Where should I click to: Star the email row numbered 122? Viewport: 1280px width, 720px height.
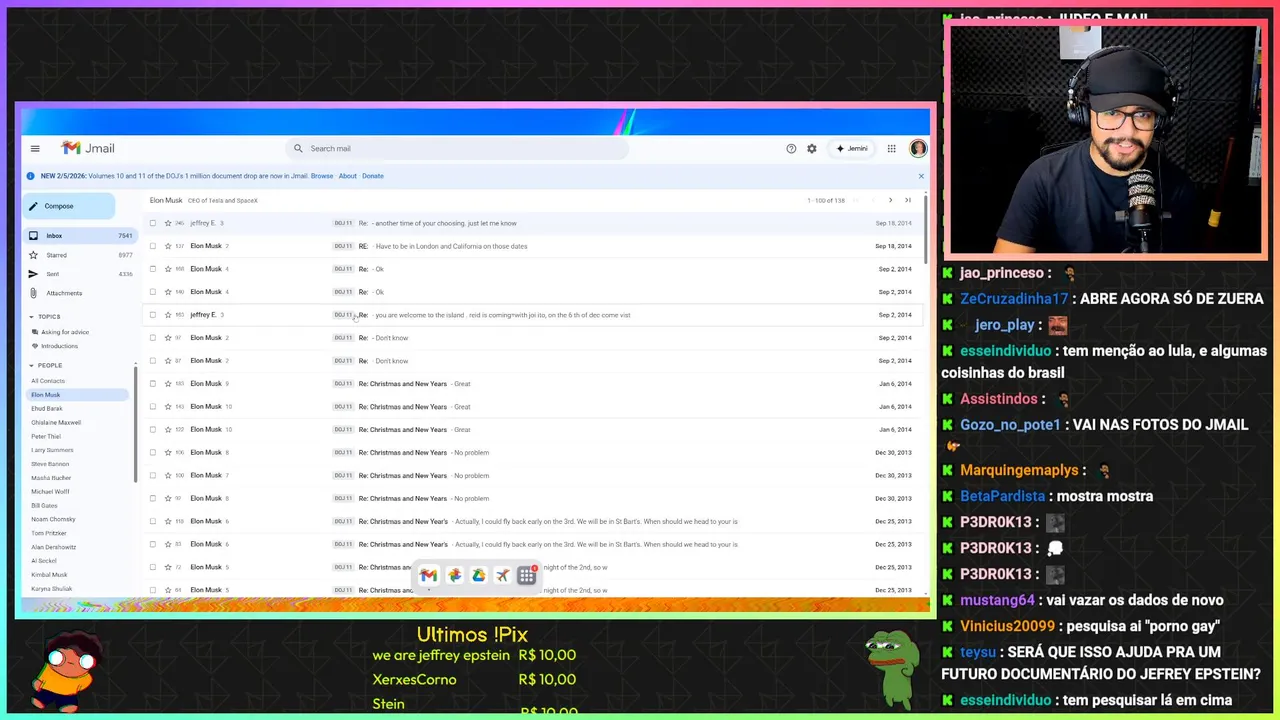[x=167, y=430]
